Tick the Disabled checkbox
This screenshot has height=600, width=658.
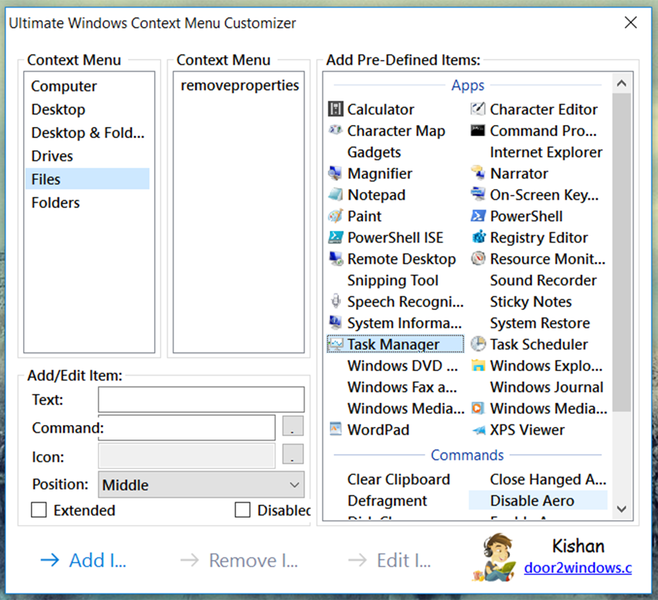242,510
